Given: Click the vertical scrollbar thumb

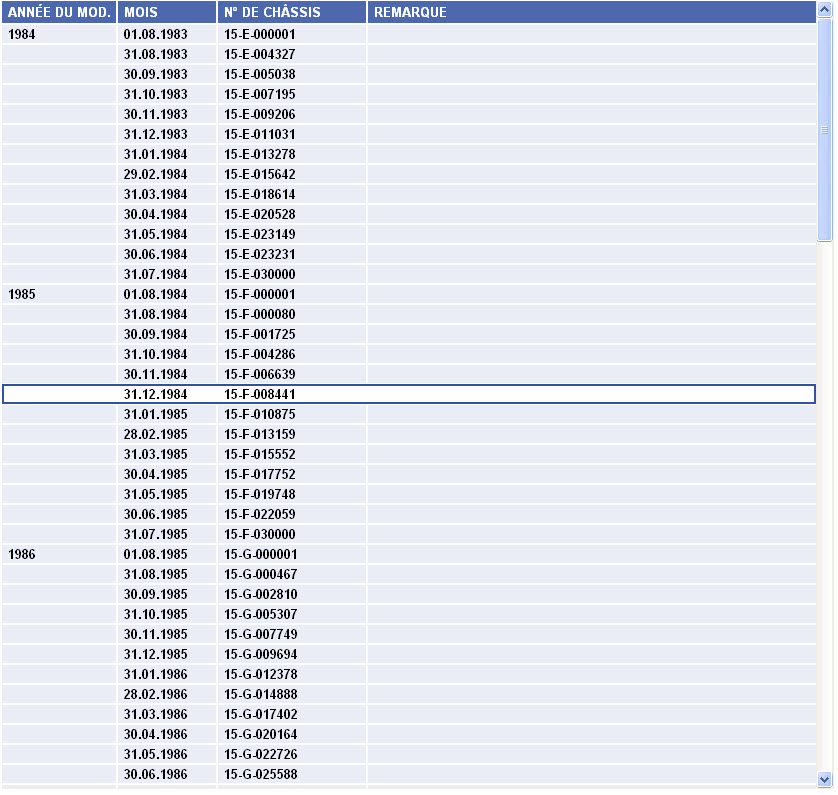Looking at the screenshot, I should click(x=825, y=130).
